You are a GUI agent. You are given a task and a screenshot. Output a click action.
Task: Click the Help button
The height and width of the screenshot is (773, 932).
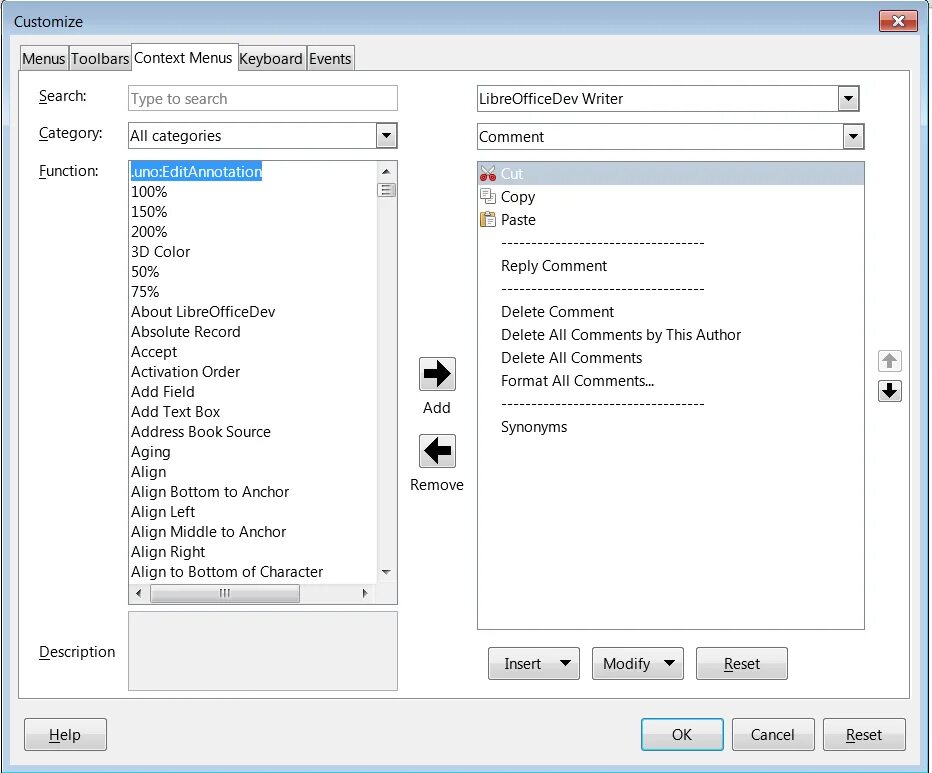pyautogui.click(x=65, y=734)
